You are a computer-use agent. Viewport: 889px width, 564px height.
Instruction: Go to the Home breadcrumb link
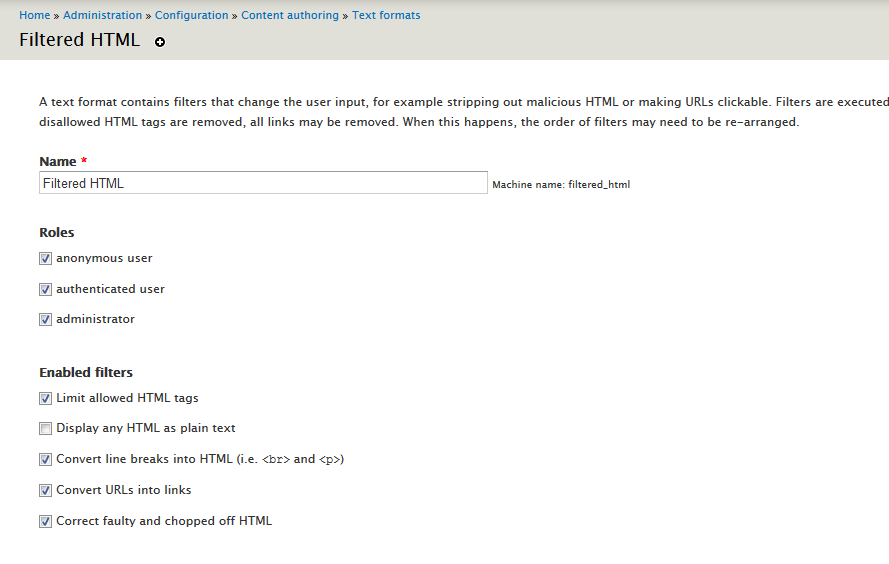[x=34, y=15]
